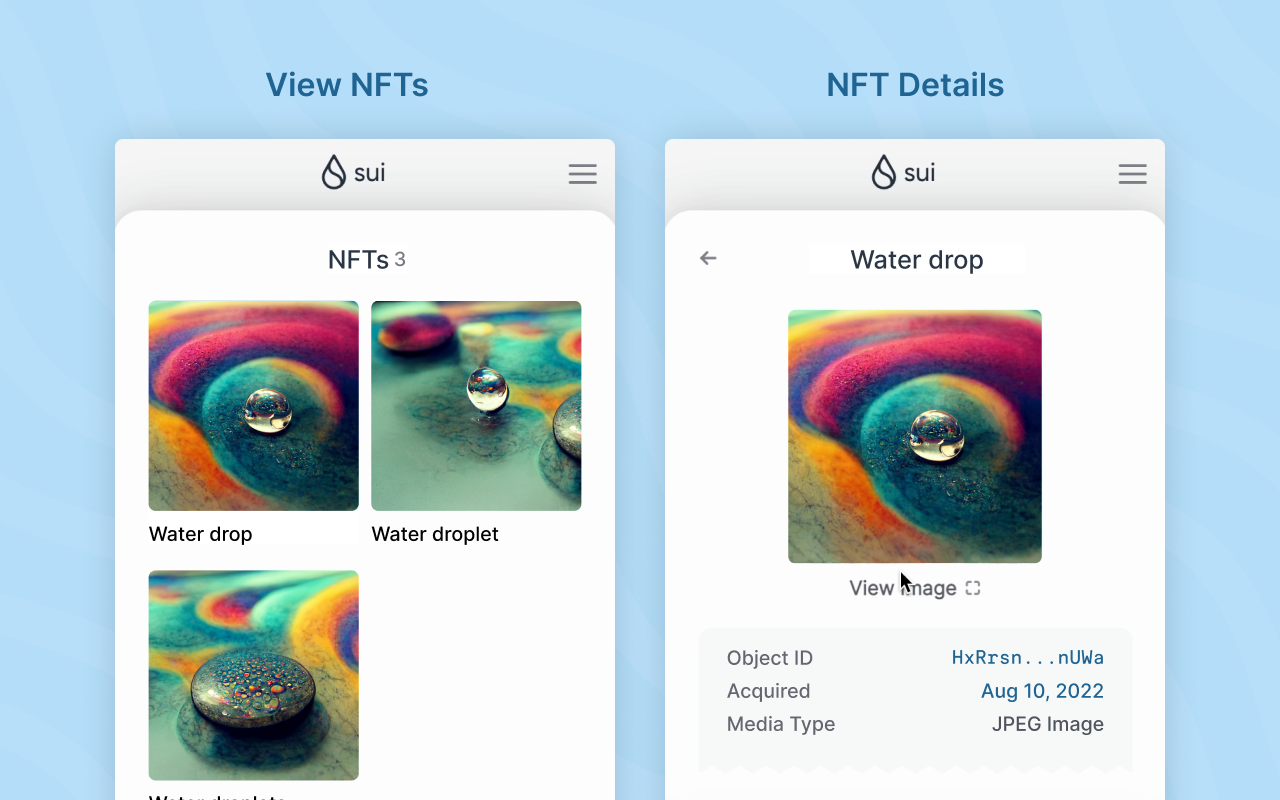
Task: Click the Water drop title in details
Action: point(917,260)
